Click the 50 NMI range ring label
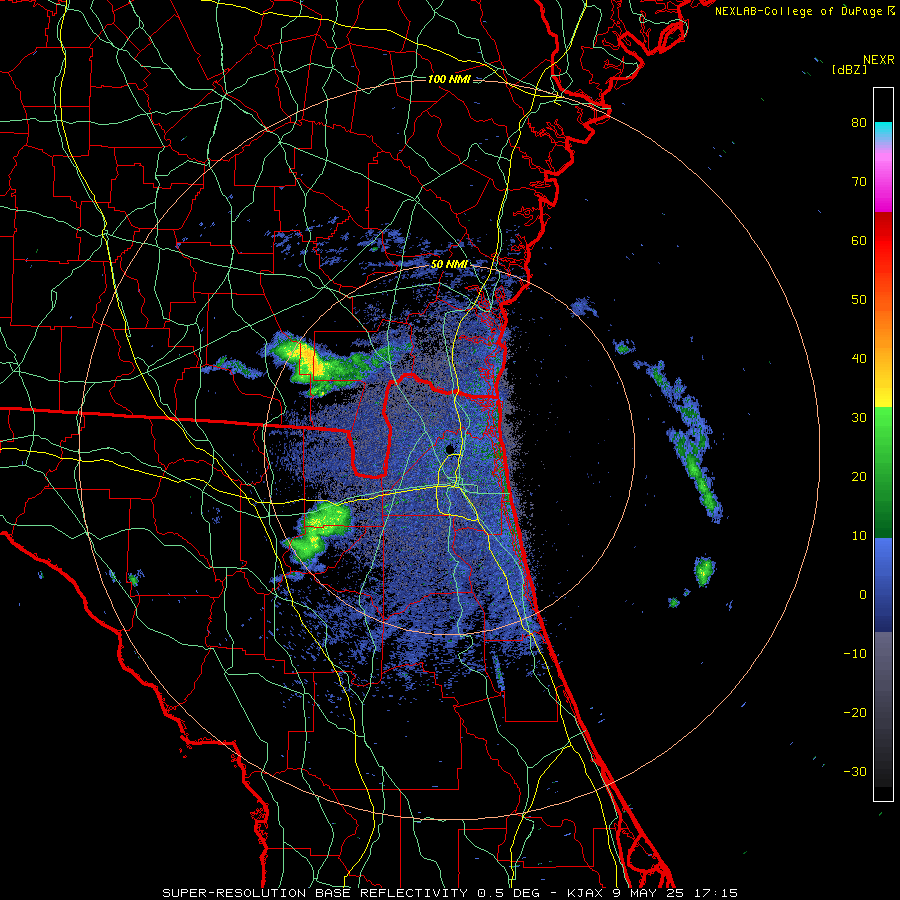The image size is (900, 900). tap(449, 265)
